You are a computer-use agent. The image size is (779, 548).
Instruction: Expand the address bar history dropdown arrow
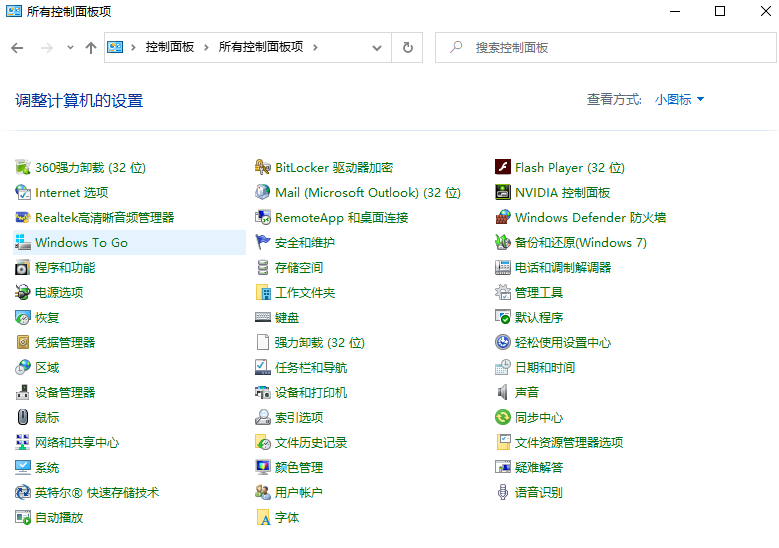(377, 48)
